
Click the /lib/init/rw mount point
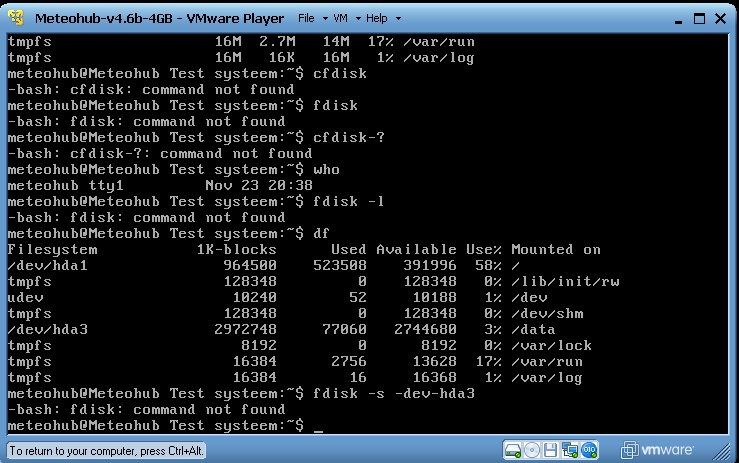pos(565,282)
